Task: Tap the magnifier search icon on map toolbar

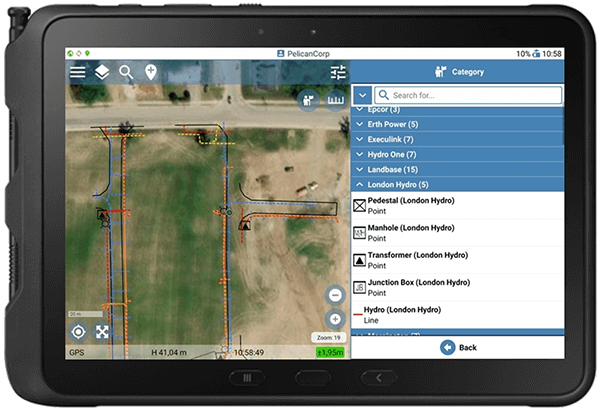Action: point(126,72)
